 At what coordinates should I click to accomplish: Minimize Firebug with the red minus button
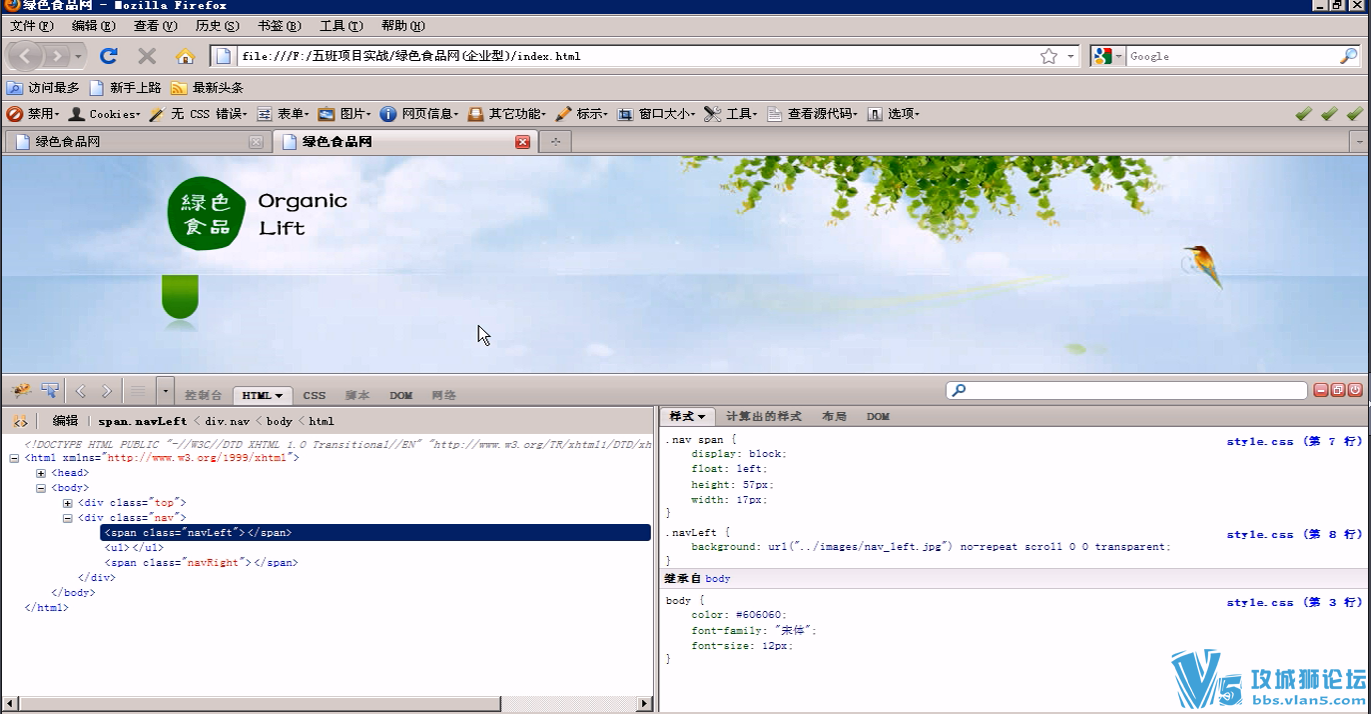click(1321, 390)
